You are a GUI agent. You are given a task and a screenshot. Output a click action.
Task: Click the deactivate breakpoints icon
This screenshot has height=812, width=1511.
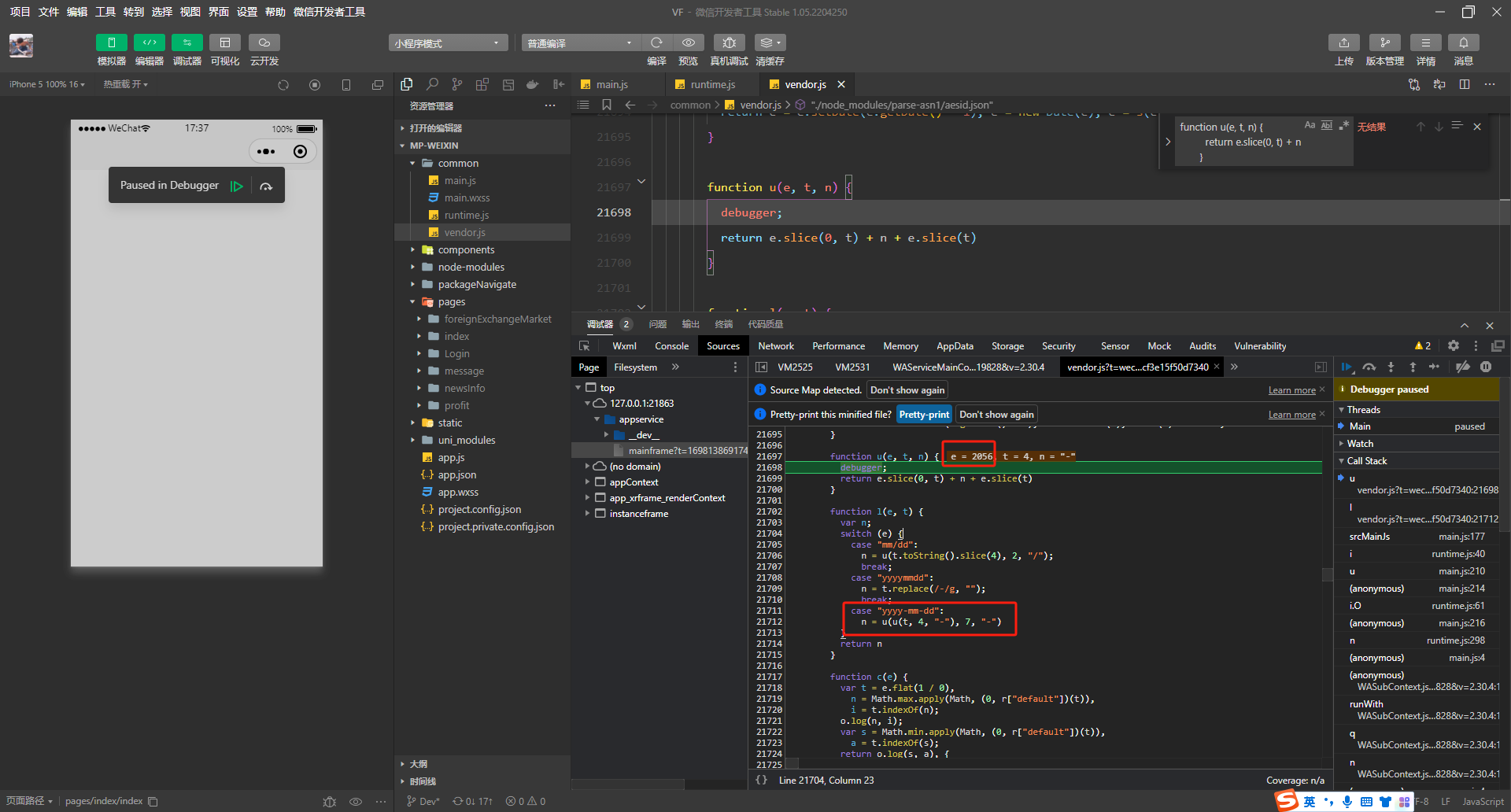1462,367
